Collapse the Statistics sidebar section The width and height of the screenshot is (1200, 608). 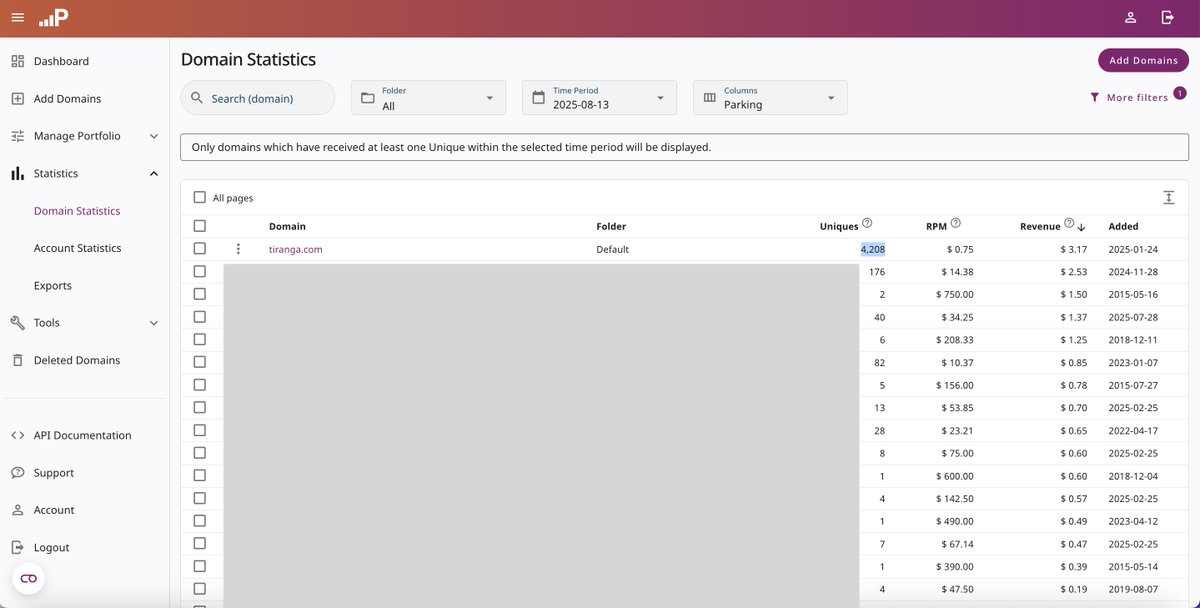click(85, 174)
